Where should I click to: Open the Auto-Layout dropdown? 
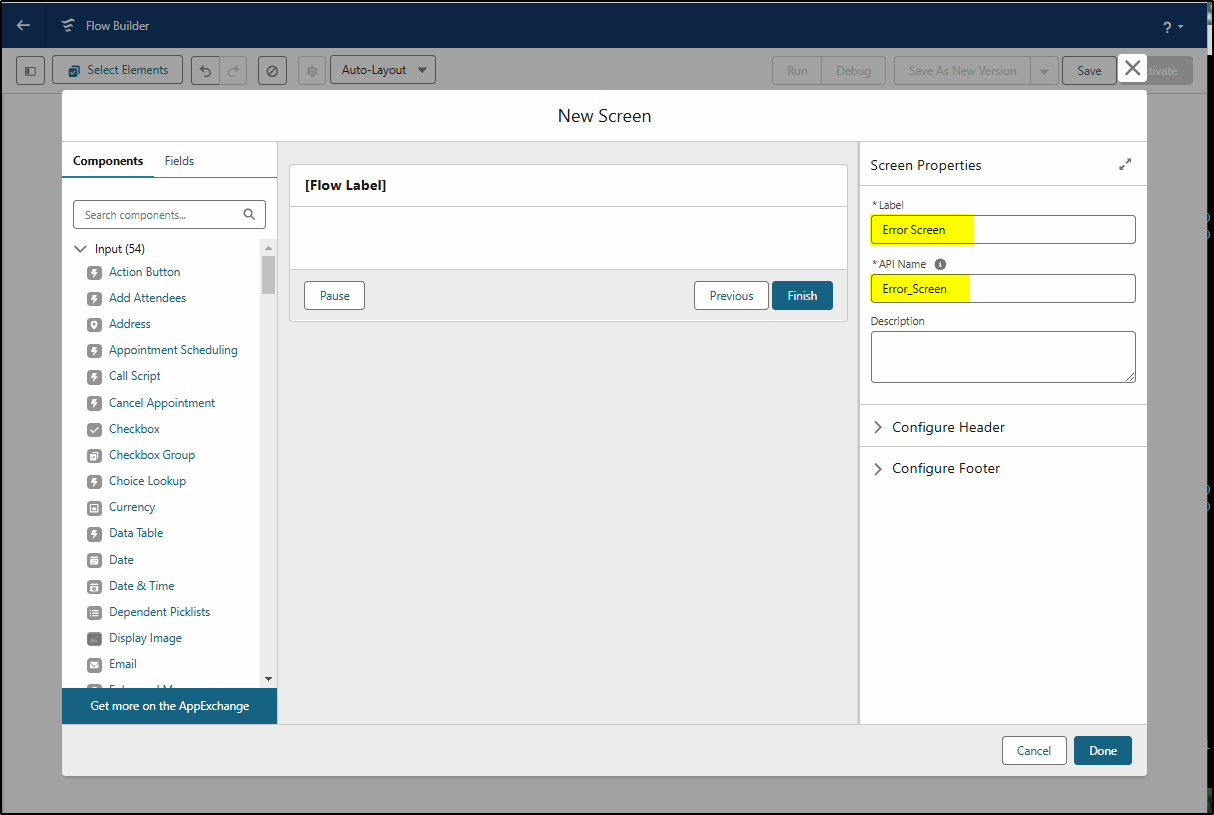(x=383, y=69)
